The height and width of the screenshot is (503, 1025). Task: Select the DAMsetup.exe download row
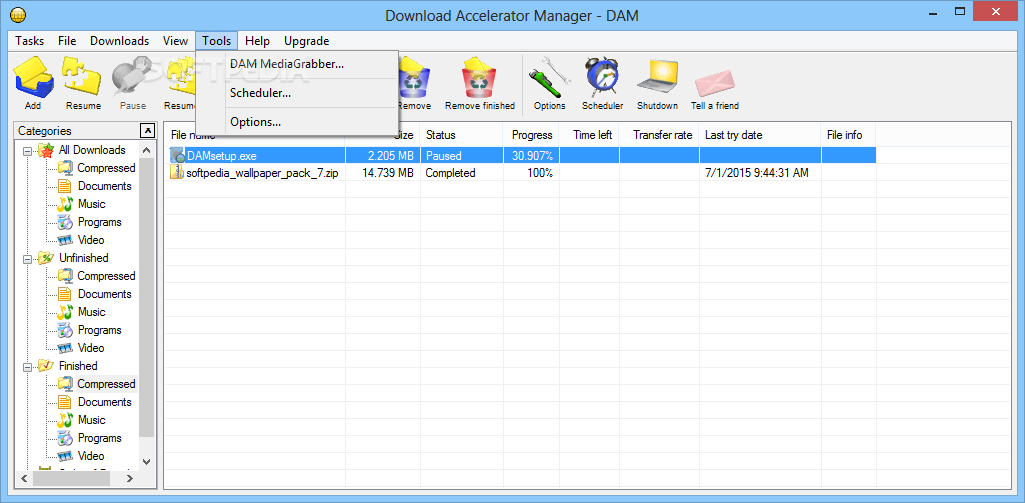[x=522, y=156]
